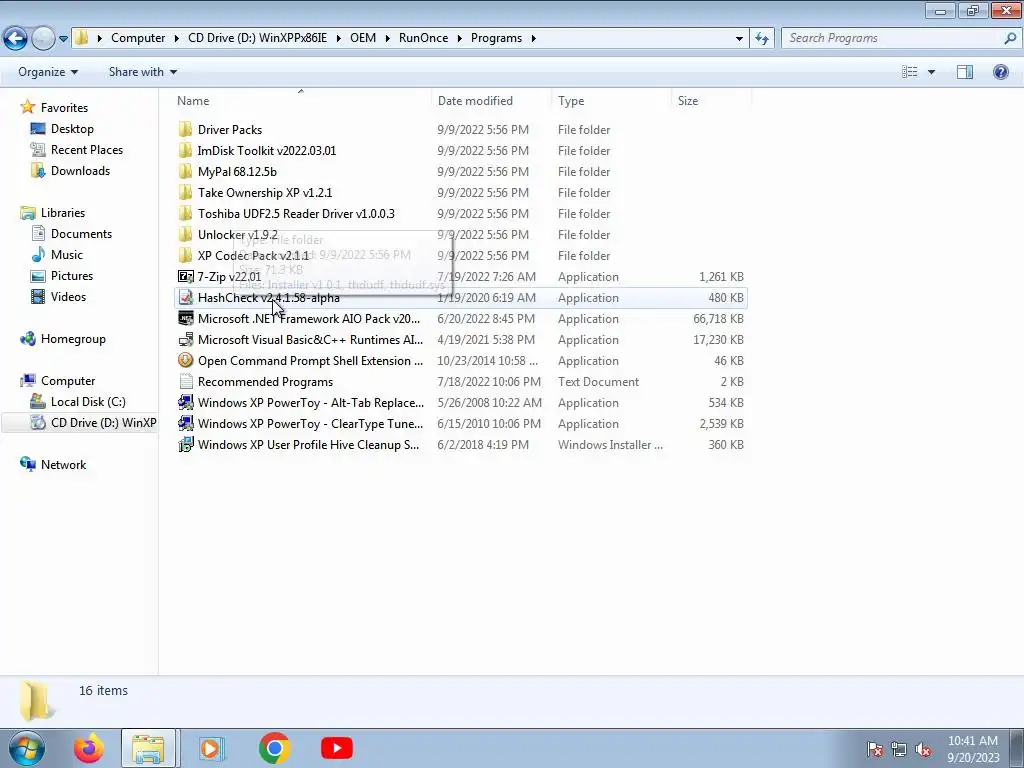The width and height of the screenshot is (1024, 768).
Task: Open the Videos library
Action: [x=68, y=296]
